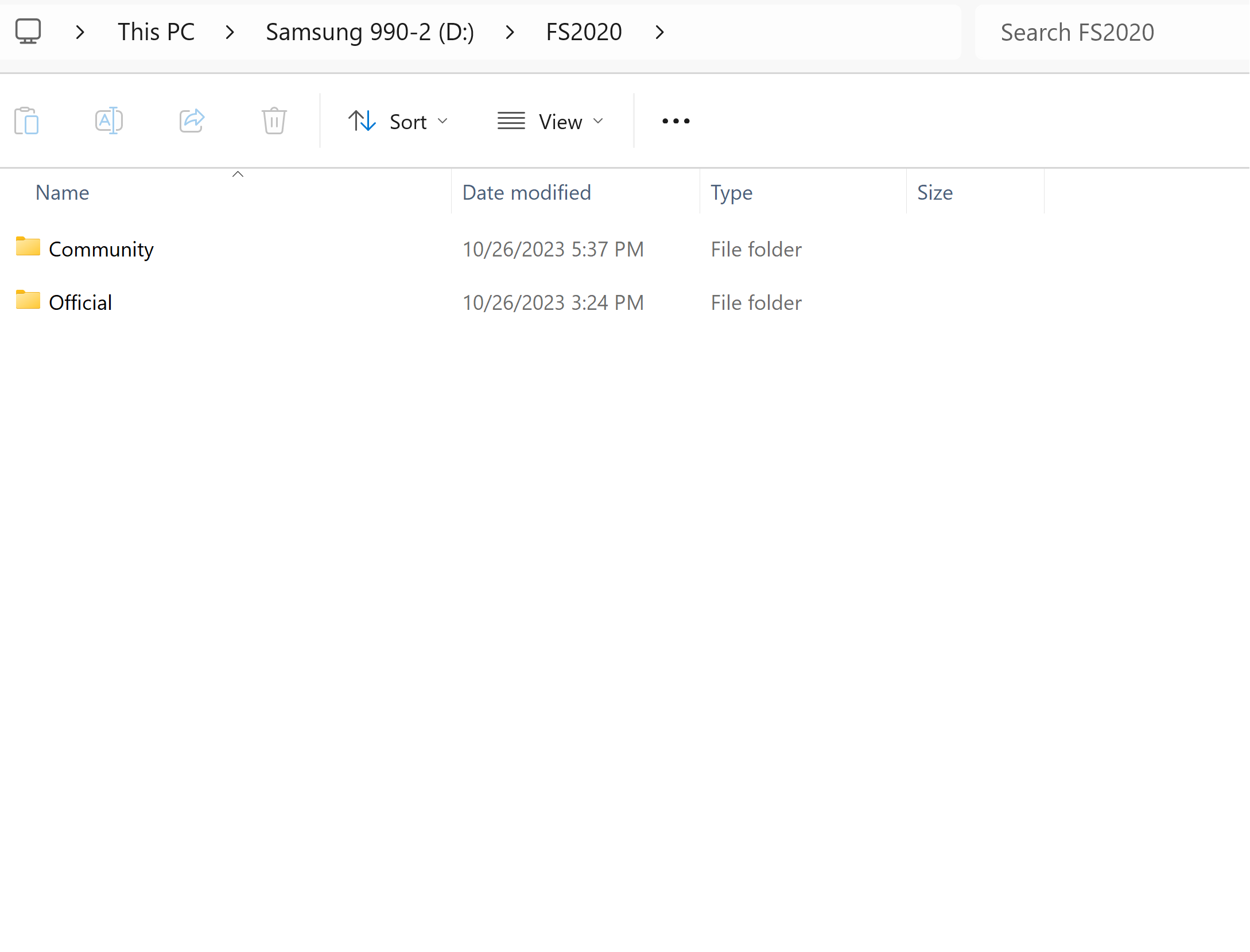Click the Sort ascending arrows icon

point(361,121)
